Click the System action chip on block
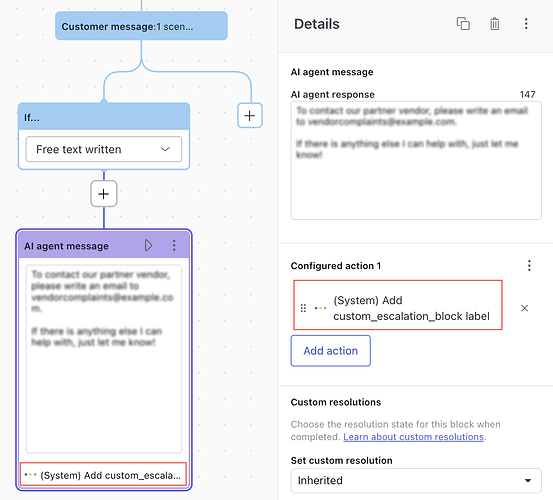The width and height of the screenshot is (553, 500). (x=103, y=475)
